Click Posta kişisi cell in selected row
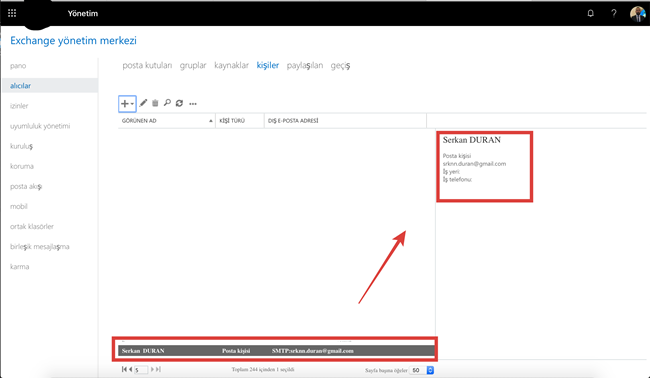The width and height of the screenshot is (650, 378). (x=236, y=351)
